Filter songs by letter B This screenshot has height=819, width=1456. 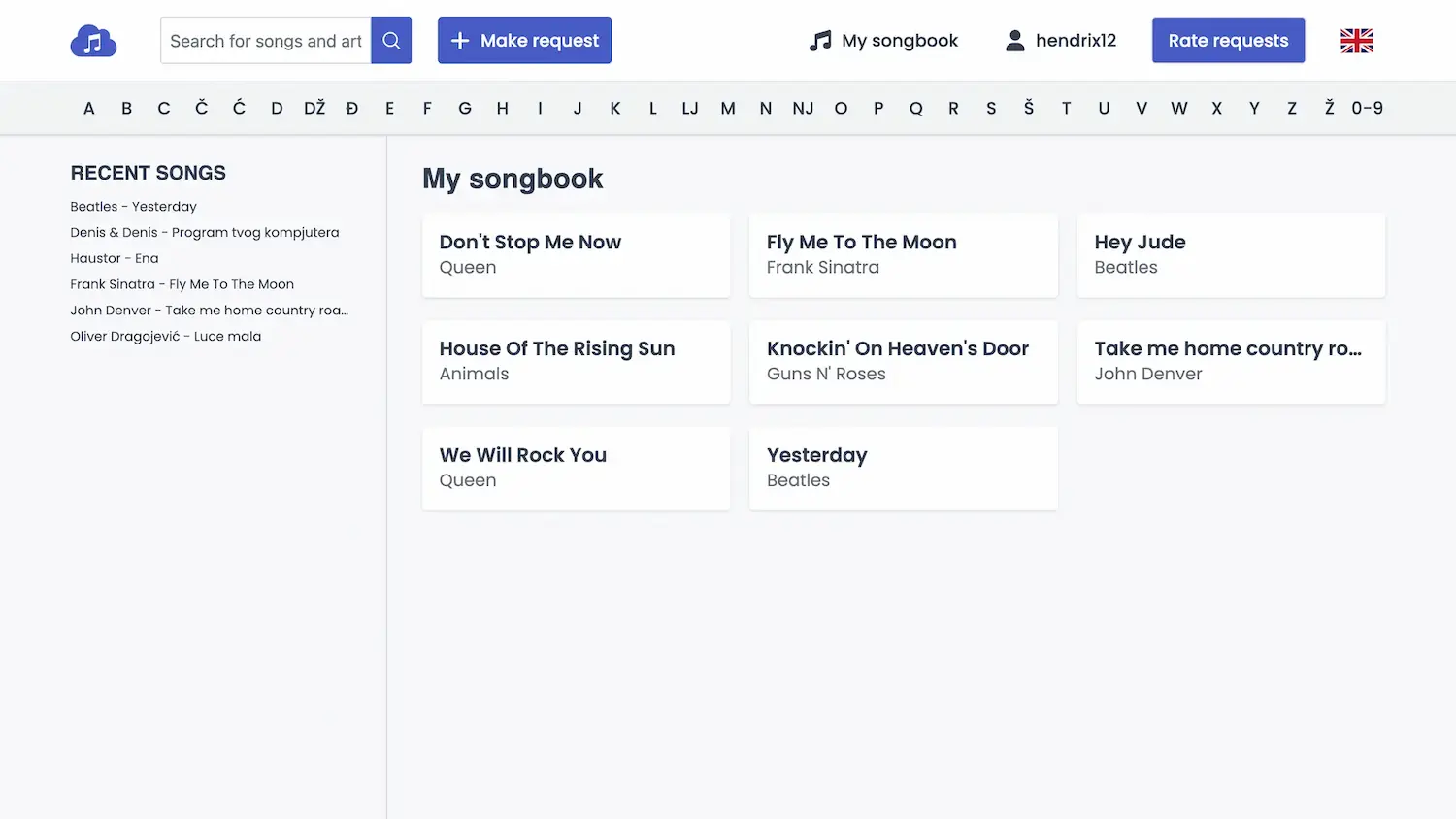pyautogui.click(x=126, y=109)
